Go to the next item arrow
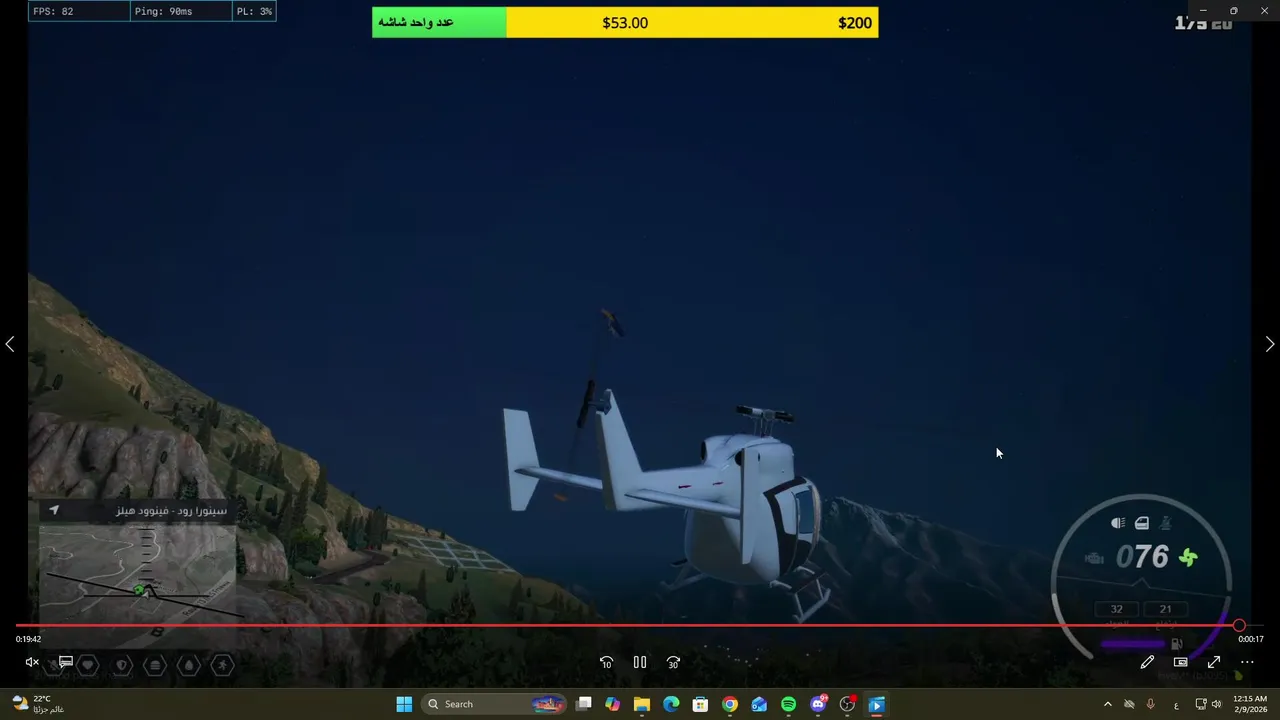This screenshot has width=1280, height=720. click(x=1270, y=344)
